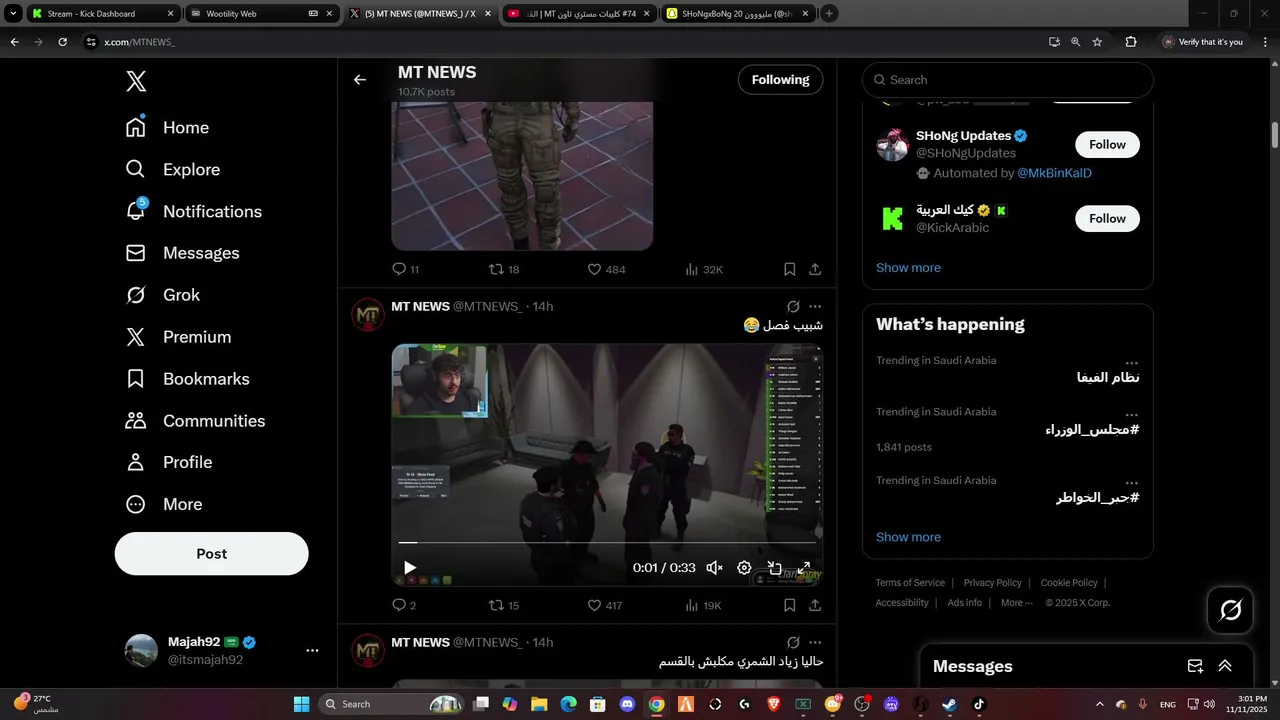Open Communities in the sidebar
Image resolution: width=1280 pixels, height=720 pixels.
(195, 421)
